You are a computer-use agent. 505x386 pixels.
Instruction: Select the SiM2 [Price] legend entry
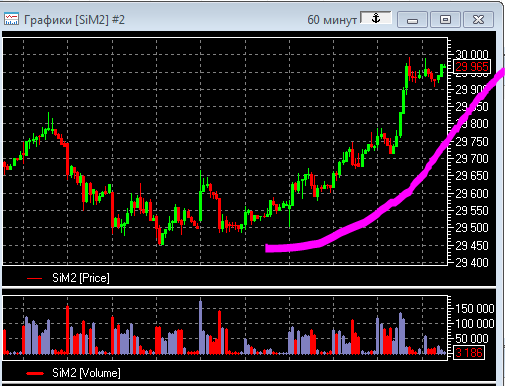pyautogui.click(x=68, y=278)
